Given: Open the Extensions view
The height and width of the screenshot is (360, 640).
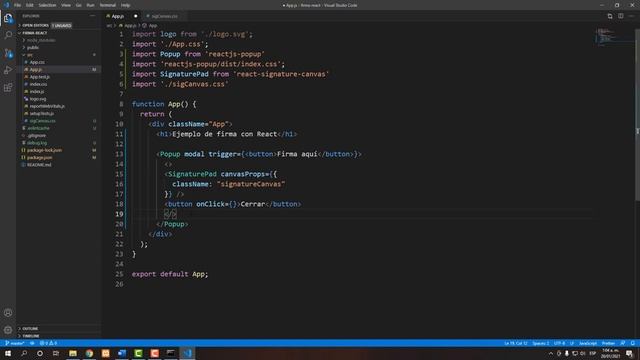Looking at the screenshot, I should tap(8, 87).
